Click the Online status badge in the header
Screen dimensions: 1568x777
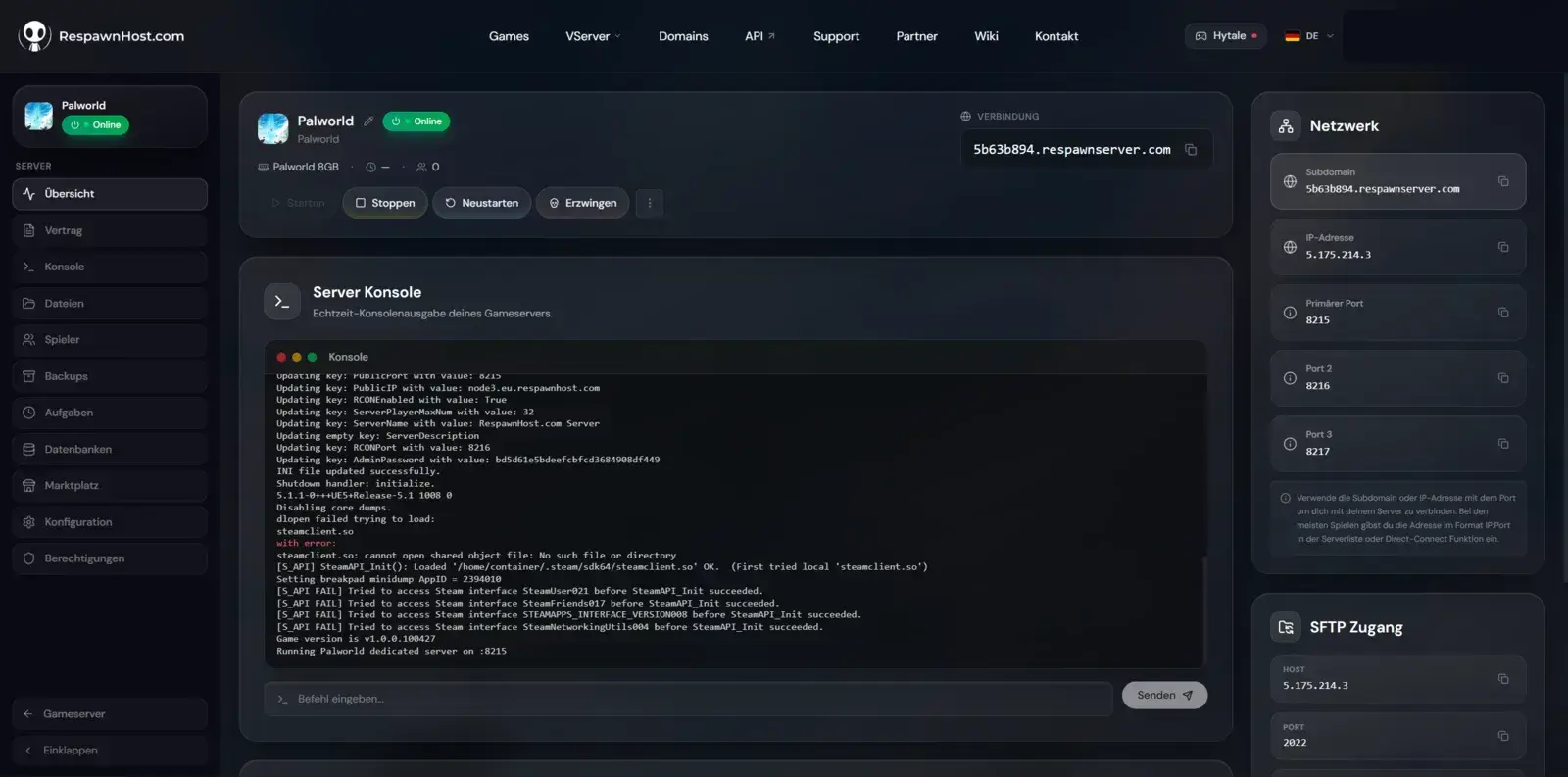click(x=416, y=121)
